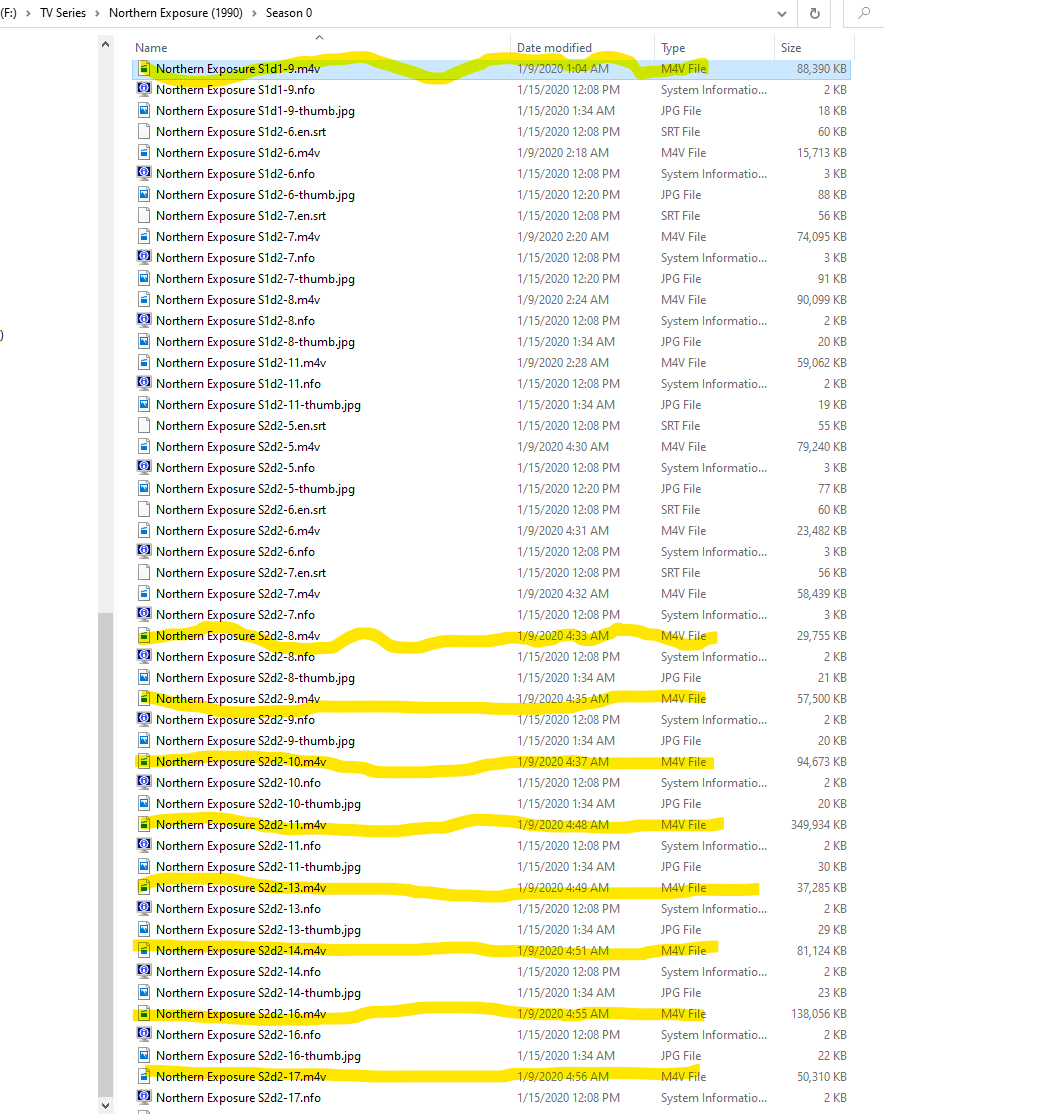Click icon of Northern Exposure S2d2-10.m4v
Screen dimensions: 1051x1118
click(x=144, y=761)
